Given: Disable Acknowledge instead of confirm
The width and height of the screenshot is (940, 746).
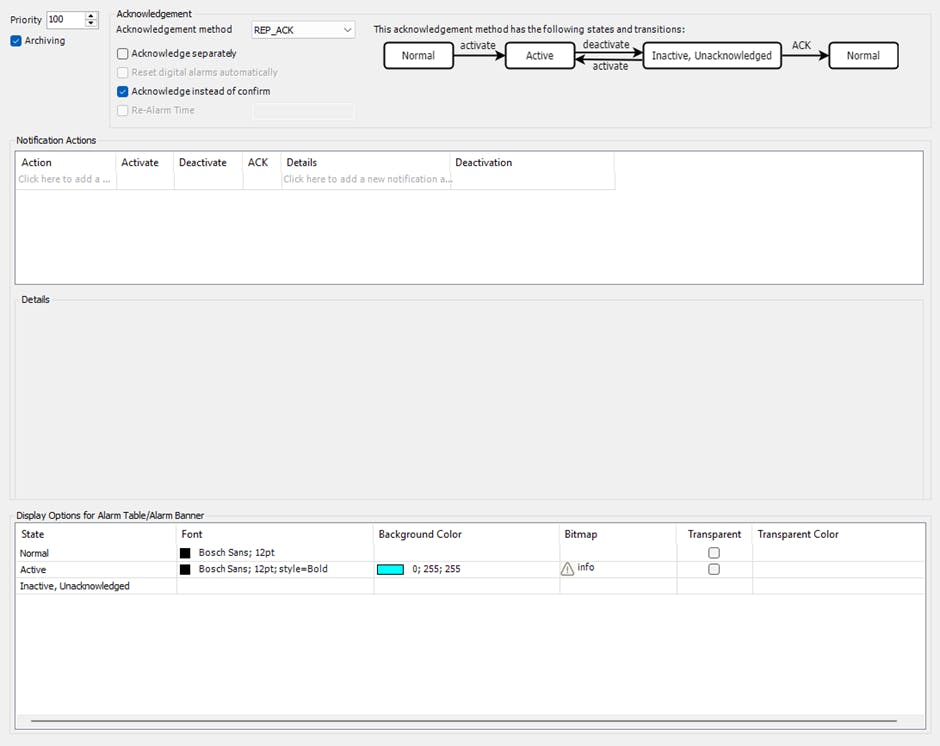Looking at the screenshot, I should 123,92.
